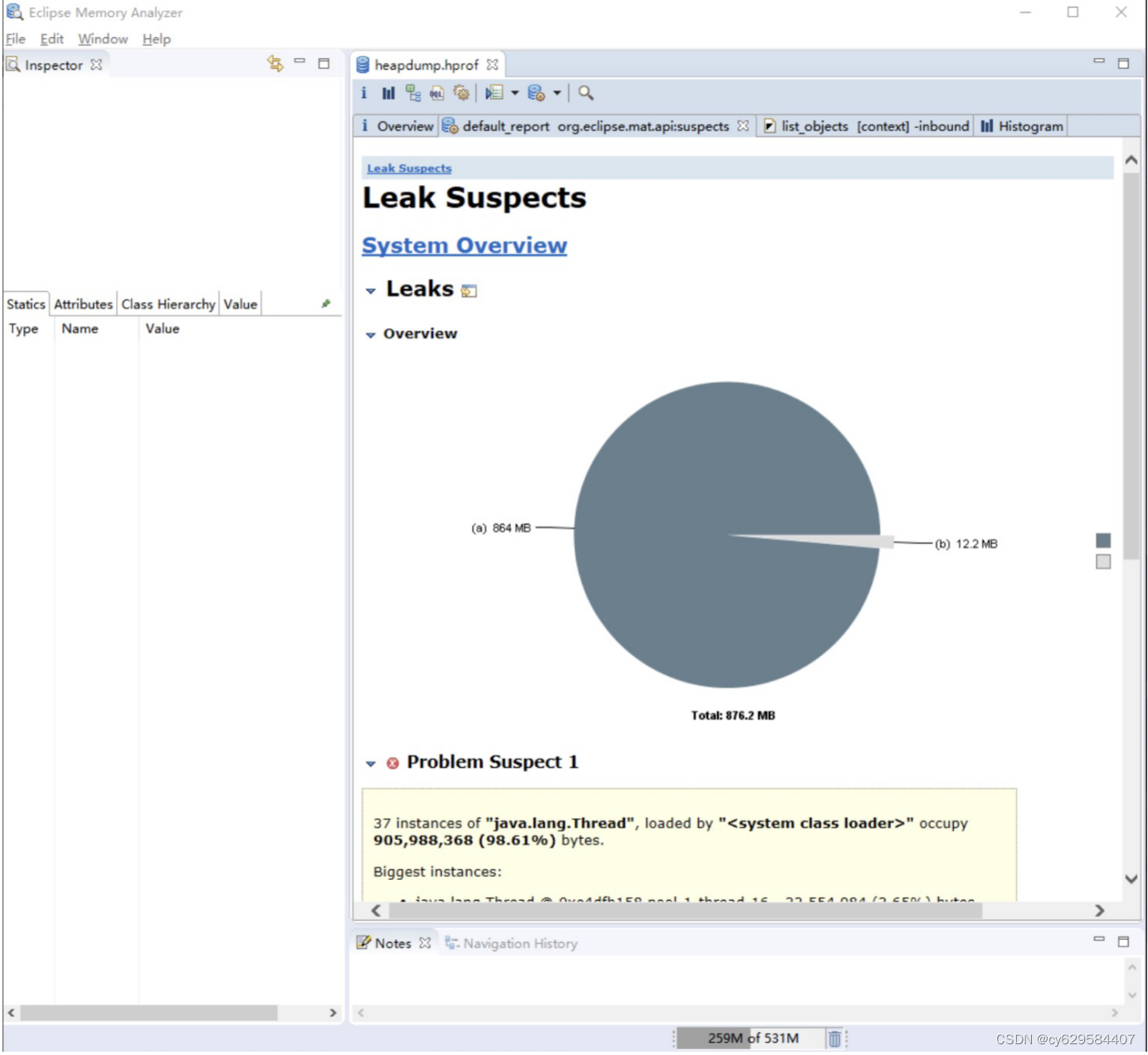Open the Edit menu

tap(51, 39)
